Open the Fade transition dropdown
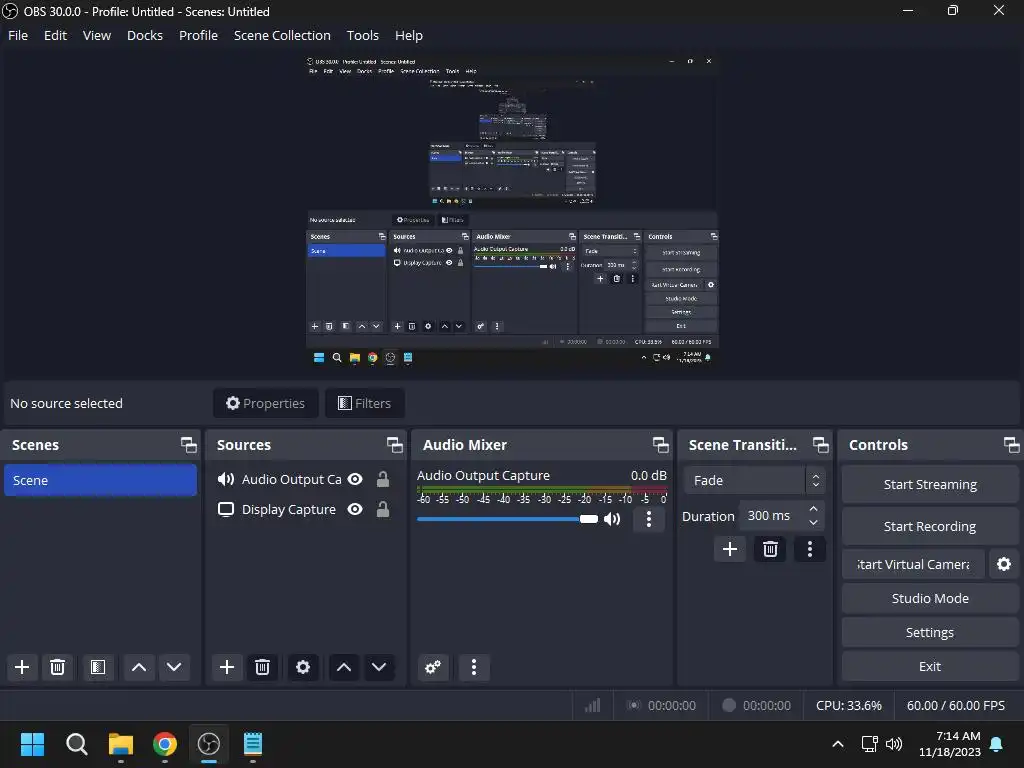This screenshot has height=768, width=1024. tap(754, 480)
